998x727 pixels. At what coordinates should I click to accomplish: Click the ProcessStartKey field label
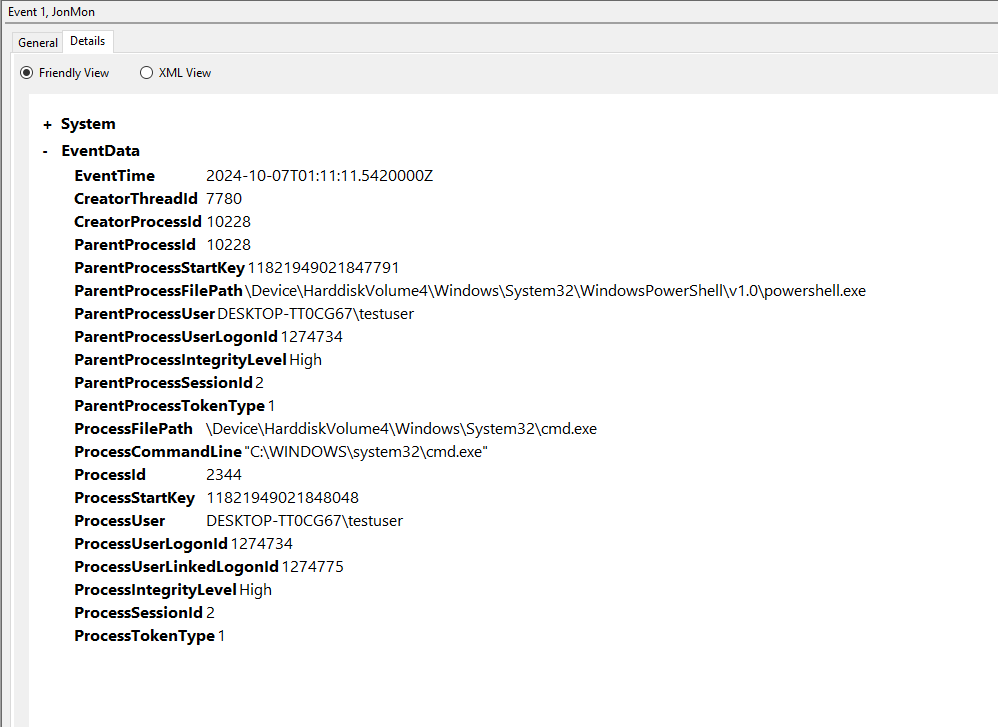[x=134, y=498]
